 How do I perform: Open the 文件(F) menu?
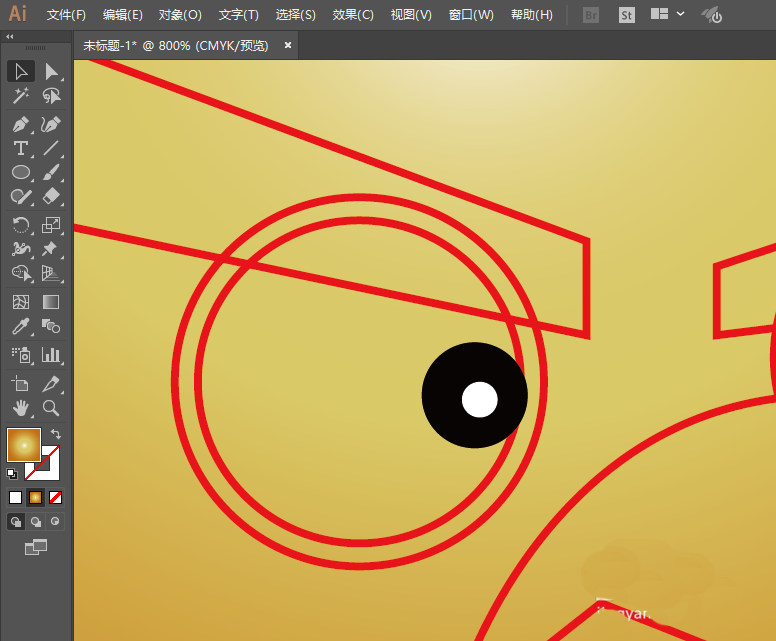tap(66, 15)
